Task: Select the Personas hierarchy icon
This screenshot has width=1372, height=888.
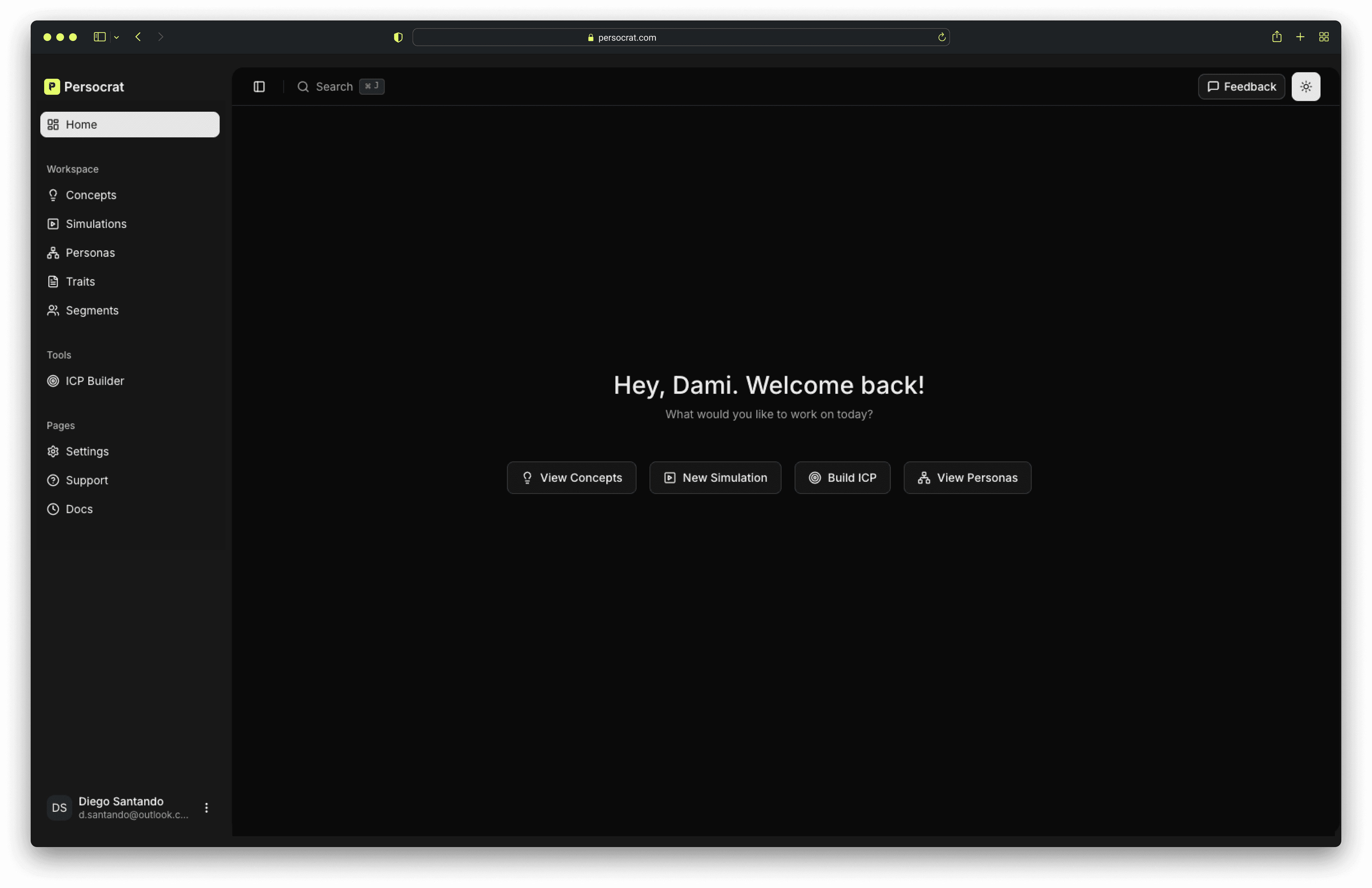Action: [53, 253]
